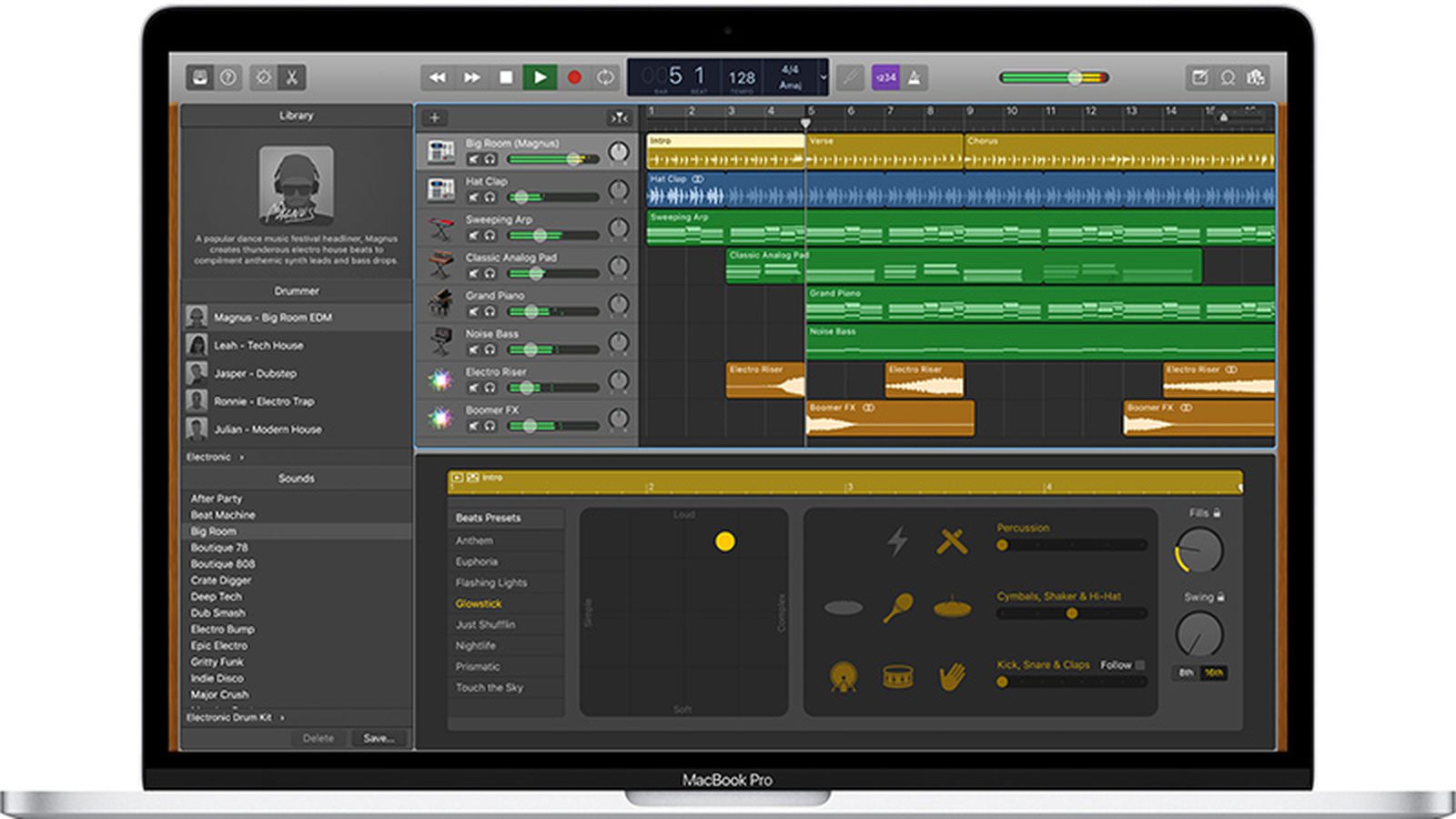Click the Save... button in Library

click(x=379, y=738)
